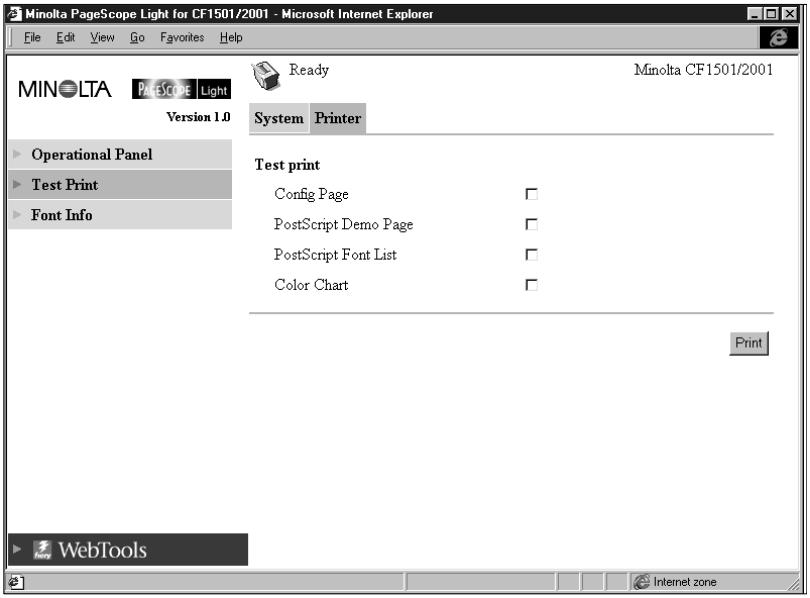Viewport: 810px width, 598px height.
Task: Expand the Font Info arrow
Action: 17,214
